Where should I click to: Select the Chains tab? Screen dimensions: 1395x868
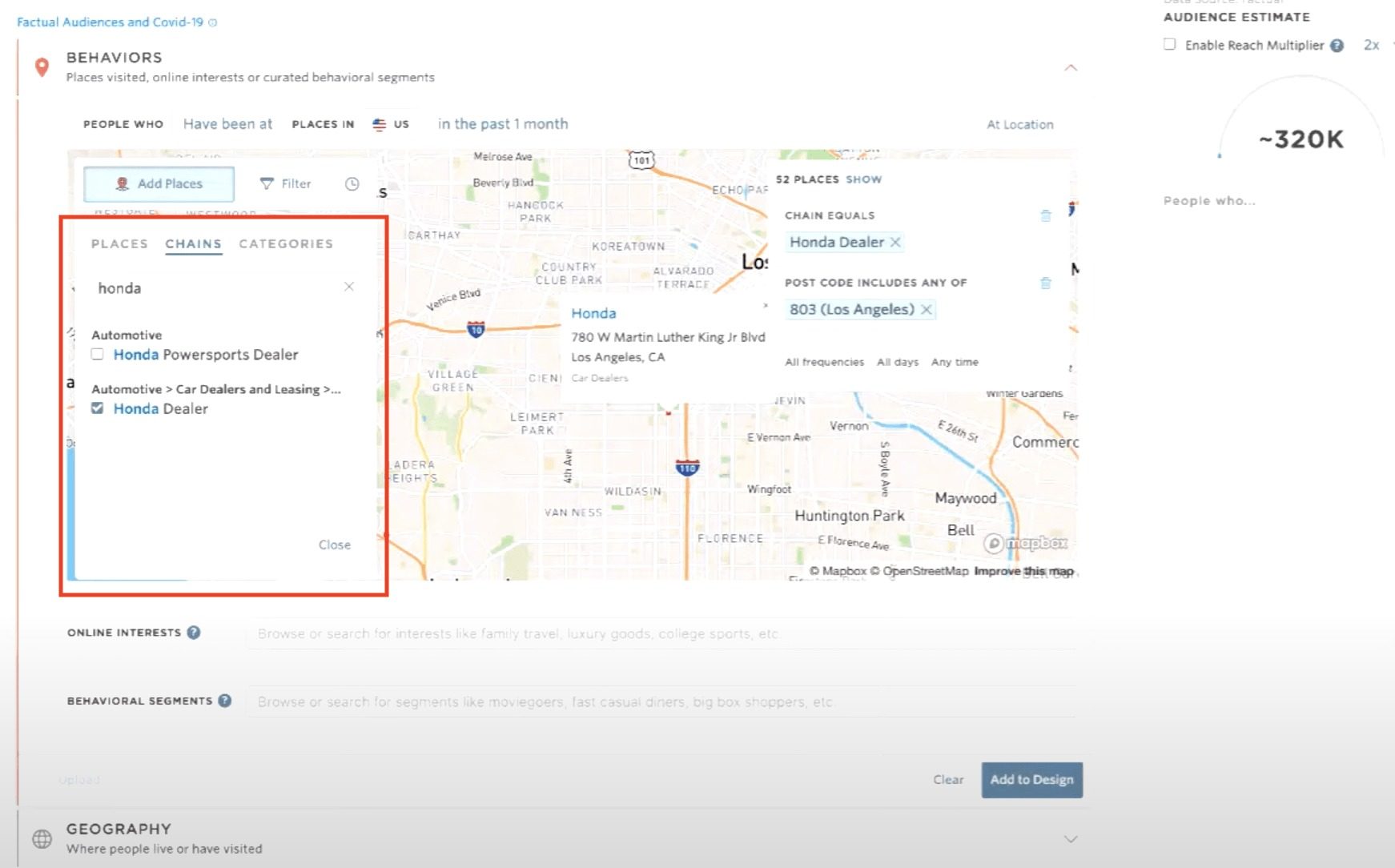click(x=193, y=243)
